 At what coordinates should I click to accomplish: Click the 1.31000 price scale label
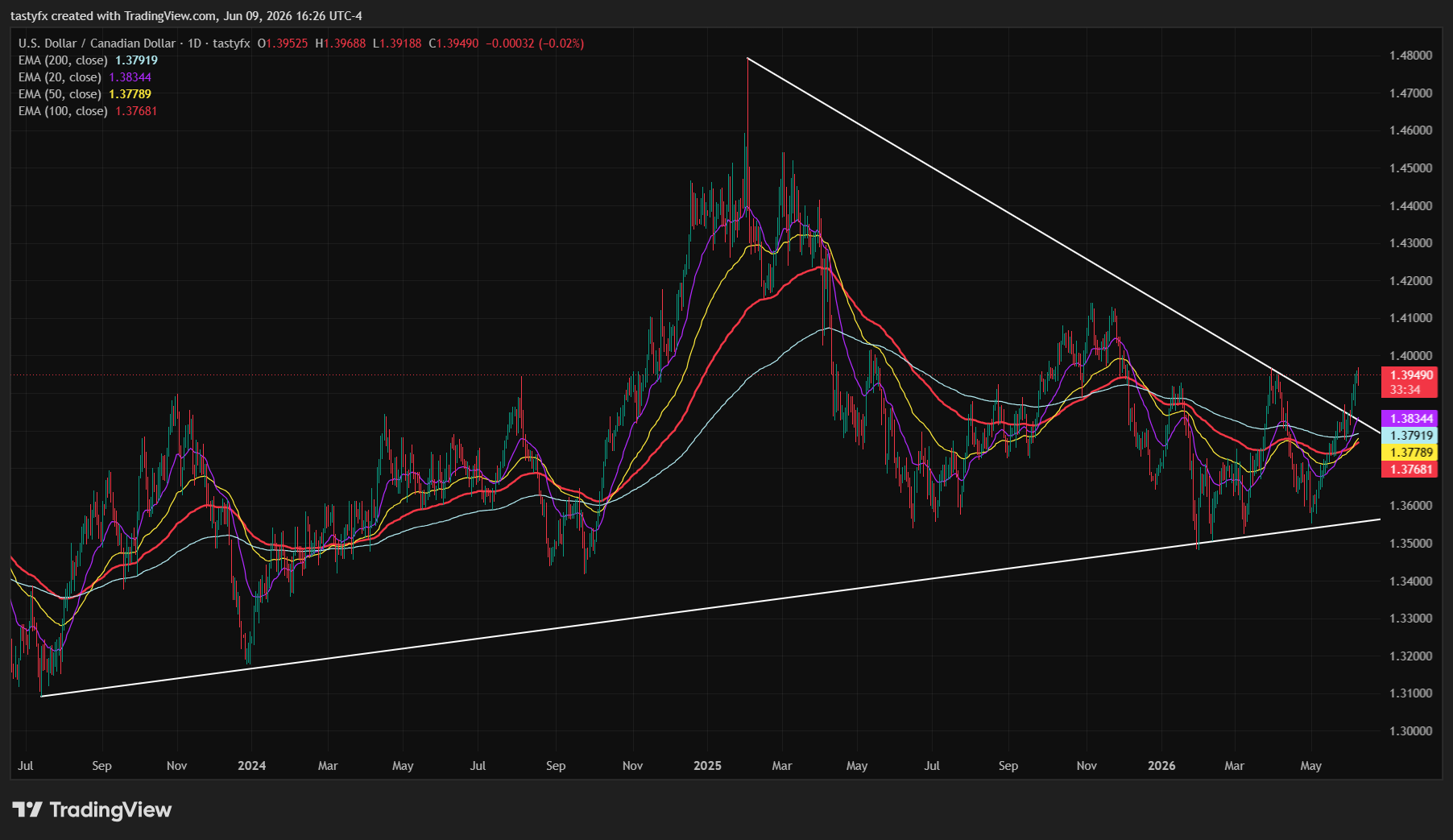[1411, 693]
